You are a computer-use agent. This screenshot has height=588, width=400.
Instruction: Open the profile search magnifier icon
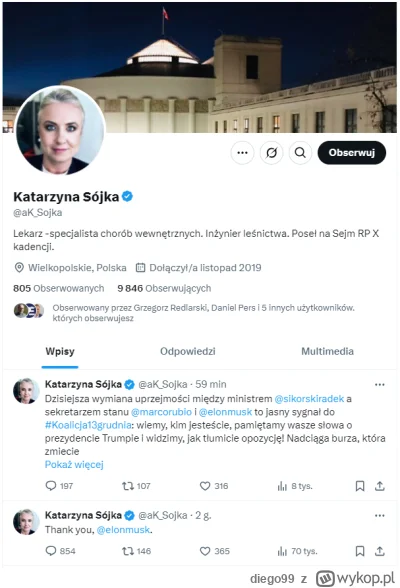click(x=300, y=153)
